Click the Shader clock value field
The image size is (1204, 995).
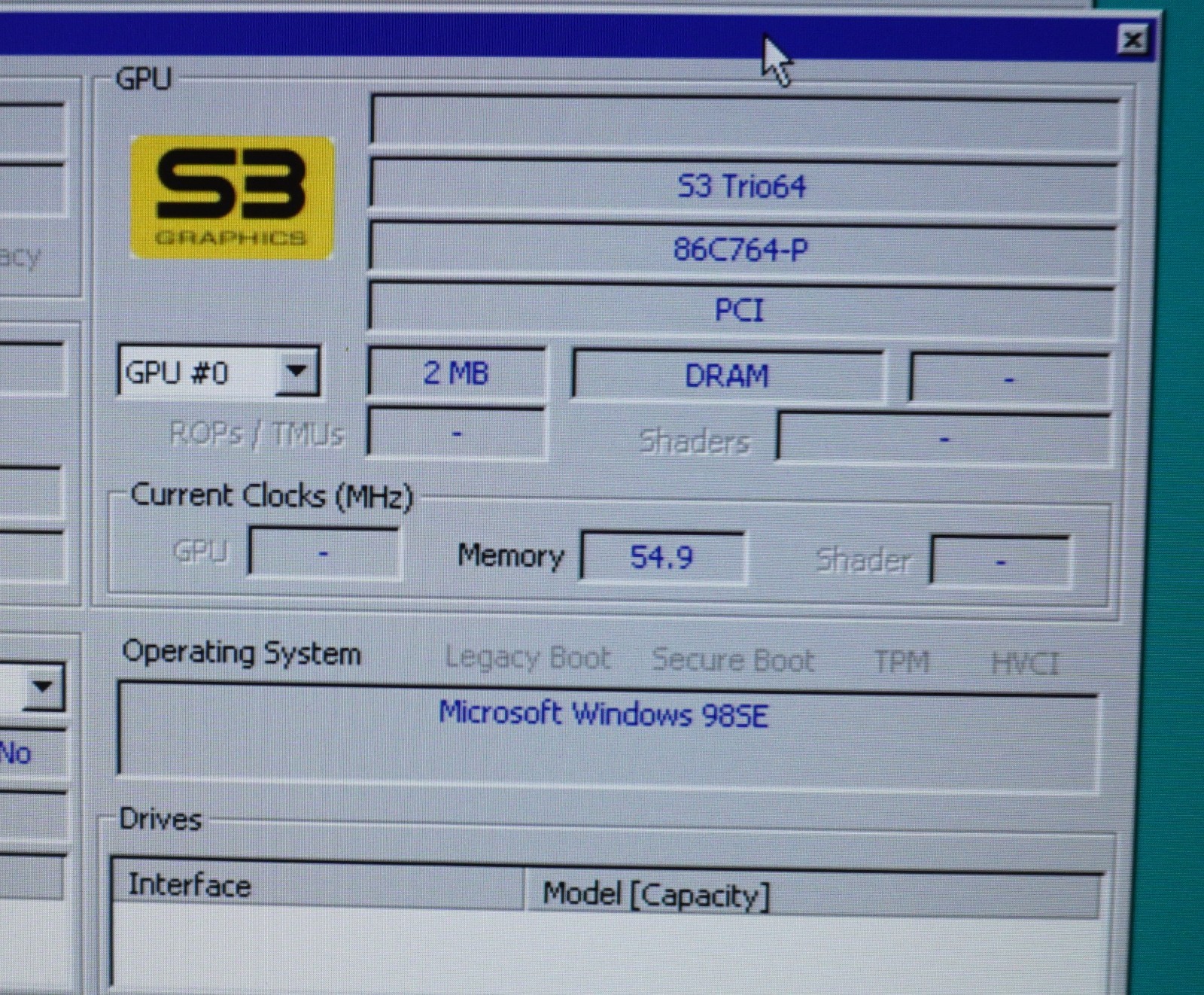click(x=1000, y=561)
